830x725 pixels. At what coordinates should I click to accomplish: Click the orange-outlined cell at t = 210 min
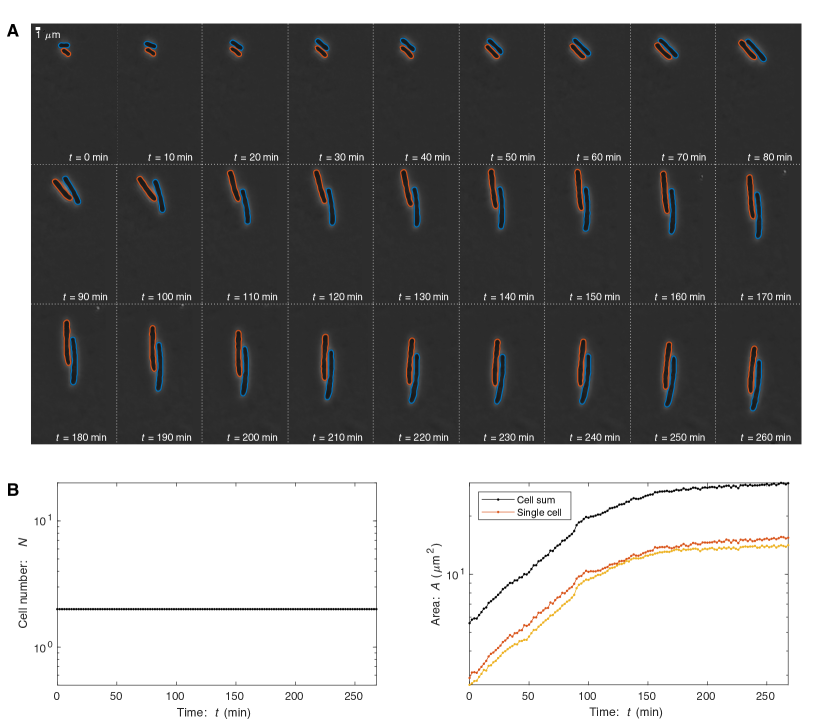point(325,357)
